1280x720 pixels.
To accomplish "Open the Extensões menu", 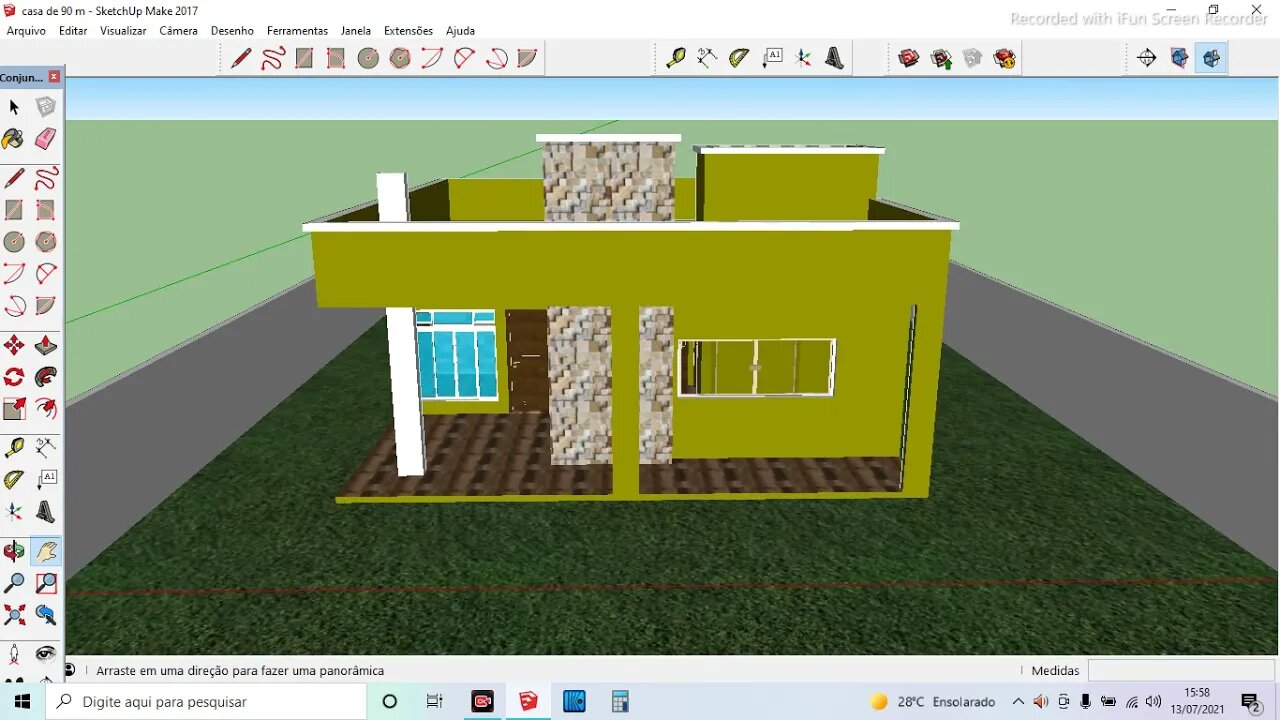I will click(x=408, y=31).
